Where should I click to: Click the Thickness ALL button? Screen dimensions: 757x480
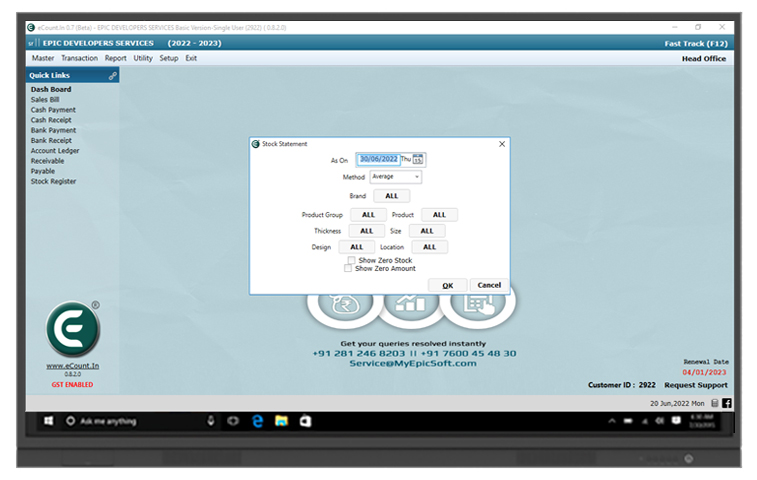pos(366,231)
